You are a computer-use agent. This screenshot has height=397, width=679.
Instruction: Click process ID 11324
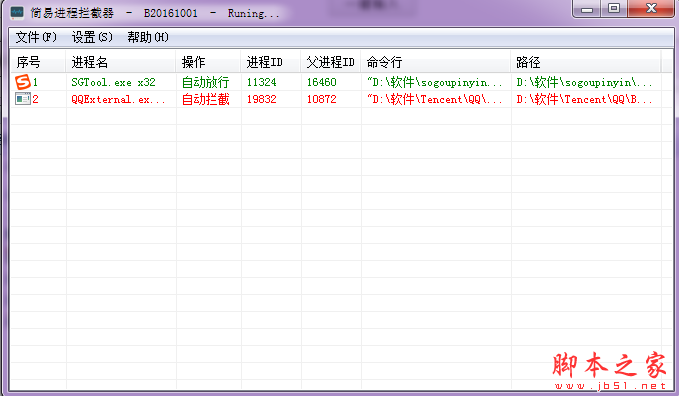(262, 82)
